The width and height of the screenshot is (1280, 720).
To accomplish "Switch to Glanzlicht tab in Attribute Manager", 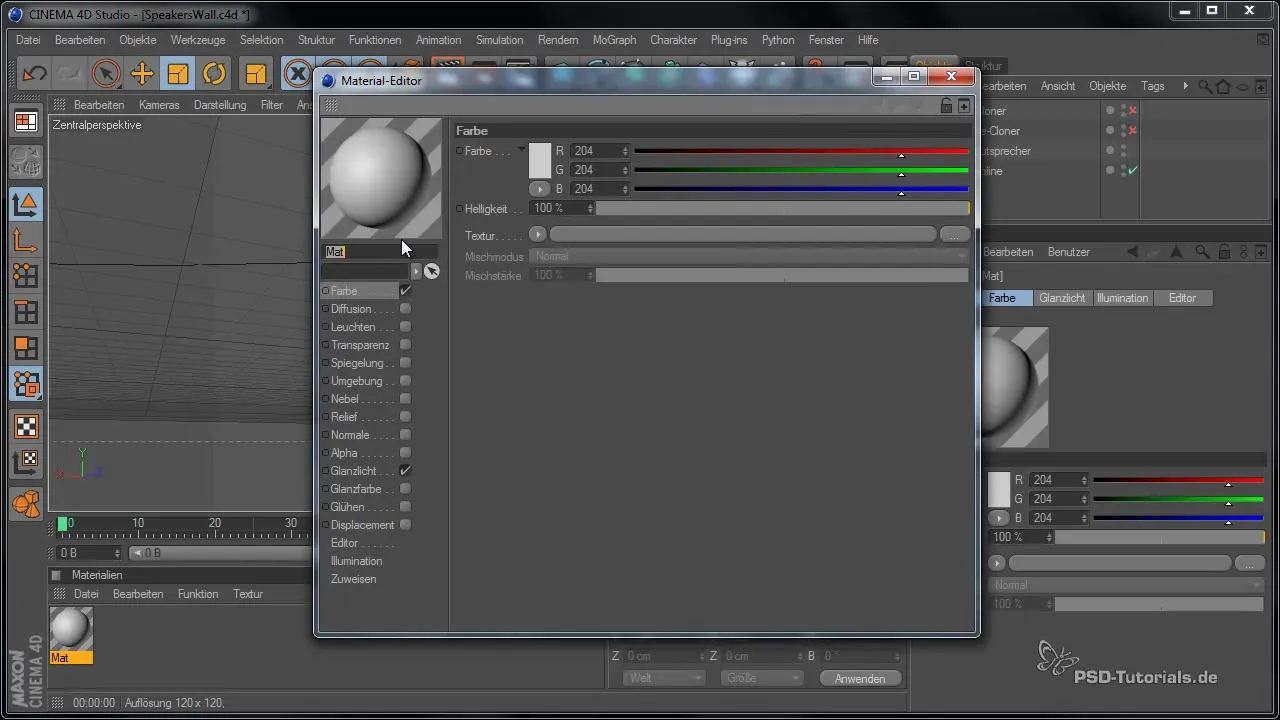I will coord(1062,298).
